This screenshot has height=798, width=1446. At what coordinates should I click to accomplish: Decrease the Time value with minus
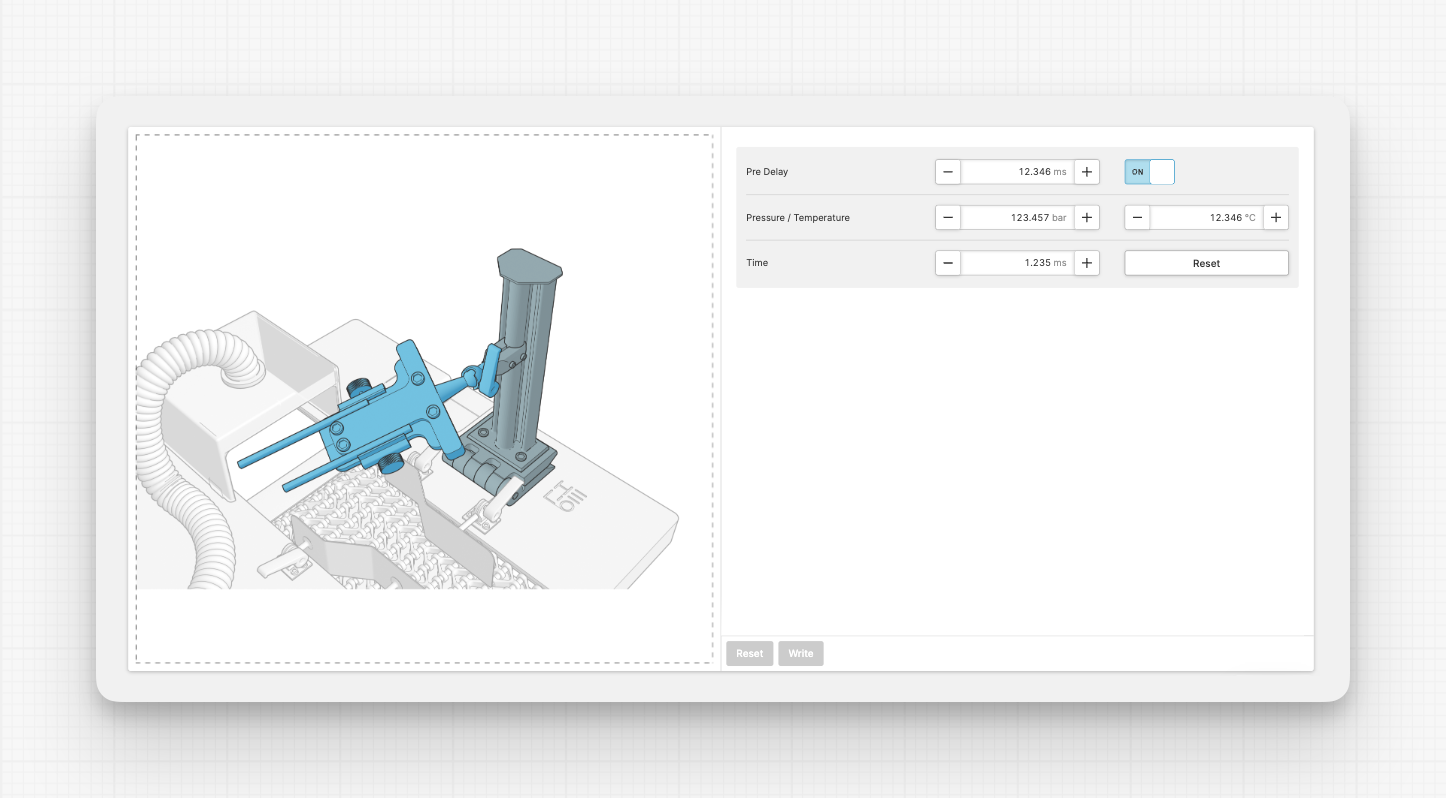(948, 263)
